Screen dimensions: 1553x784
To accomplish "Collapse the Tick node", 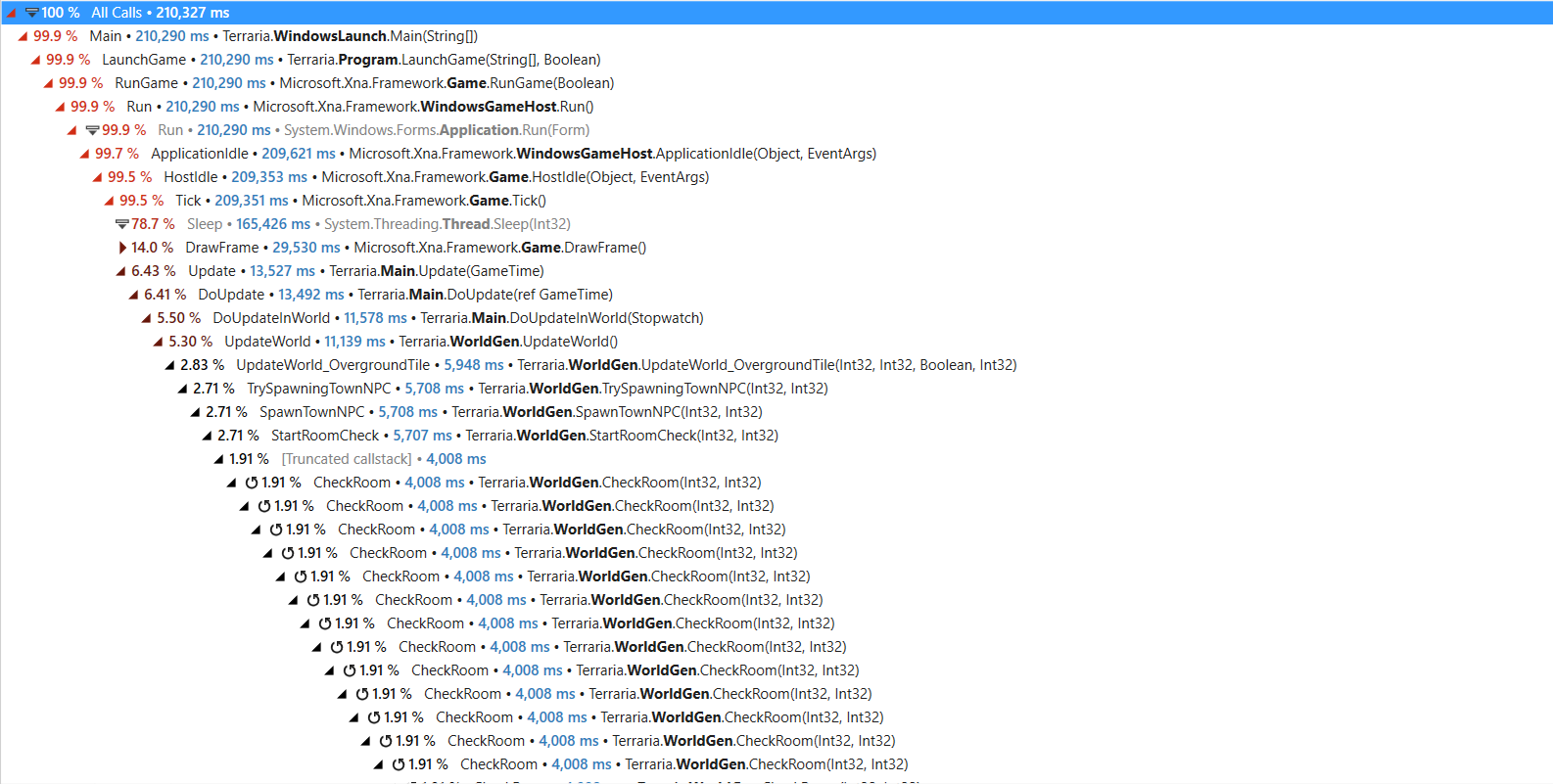I will click(109, 201).
